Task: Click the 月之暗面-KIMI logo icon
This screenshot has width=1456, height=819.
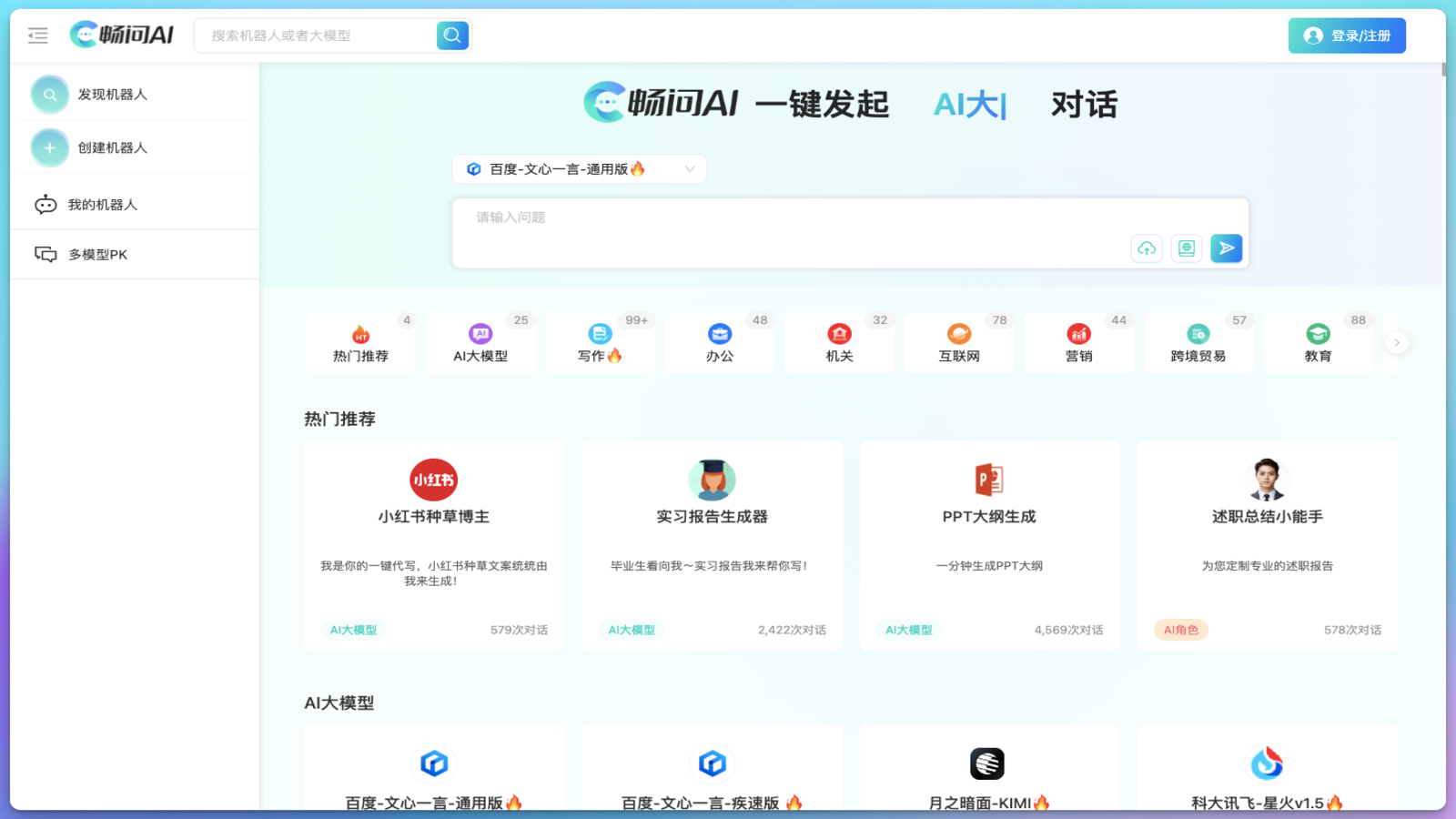Action: (x=987, y=763)
